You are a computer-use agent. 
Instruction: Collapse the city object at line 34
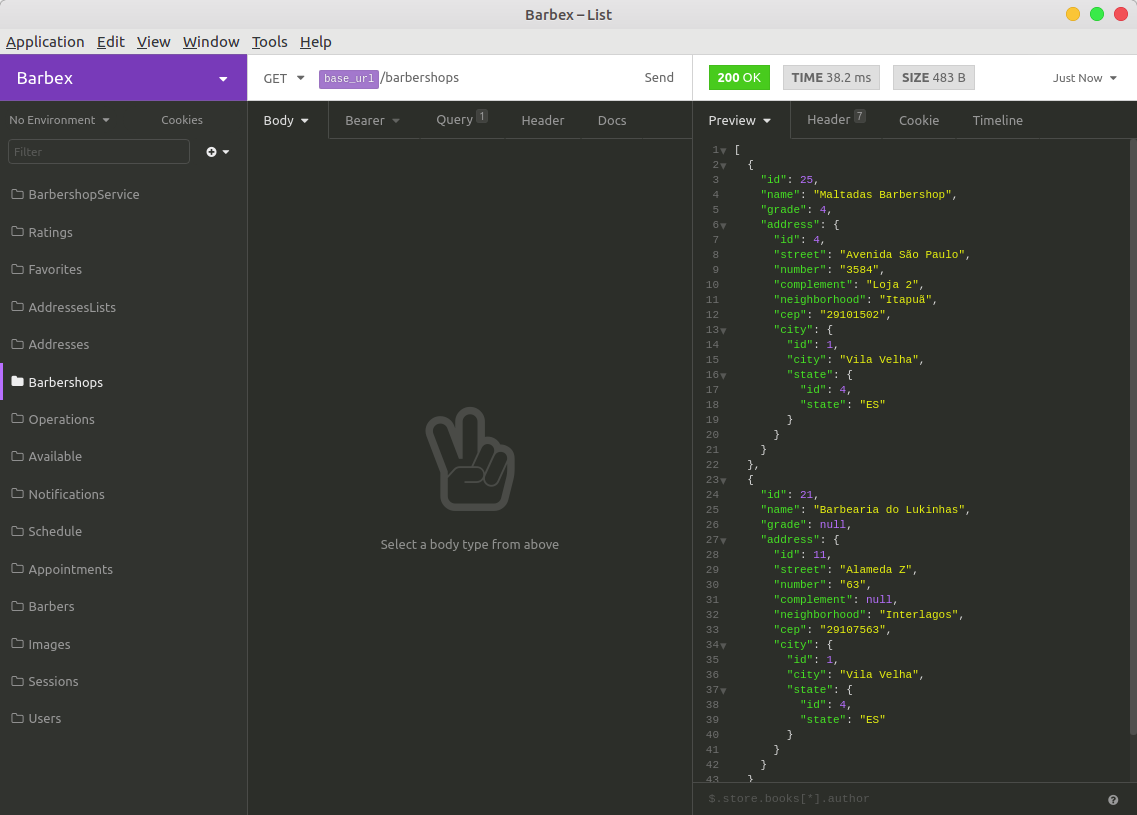click(x=724, y=646)
